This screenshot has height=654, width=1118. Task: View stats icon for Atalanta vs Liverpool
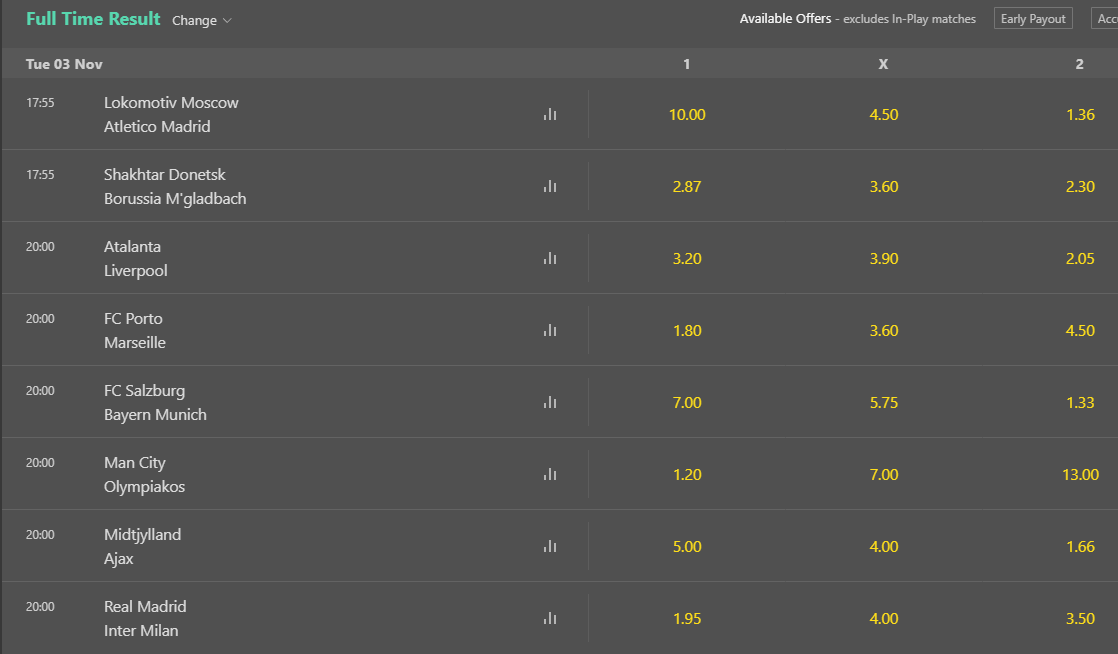550,258
